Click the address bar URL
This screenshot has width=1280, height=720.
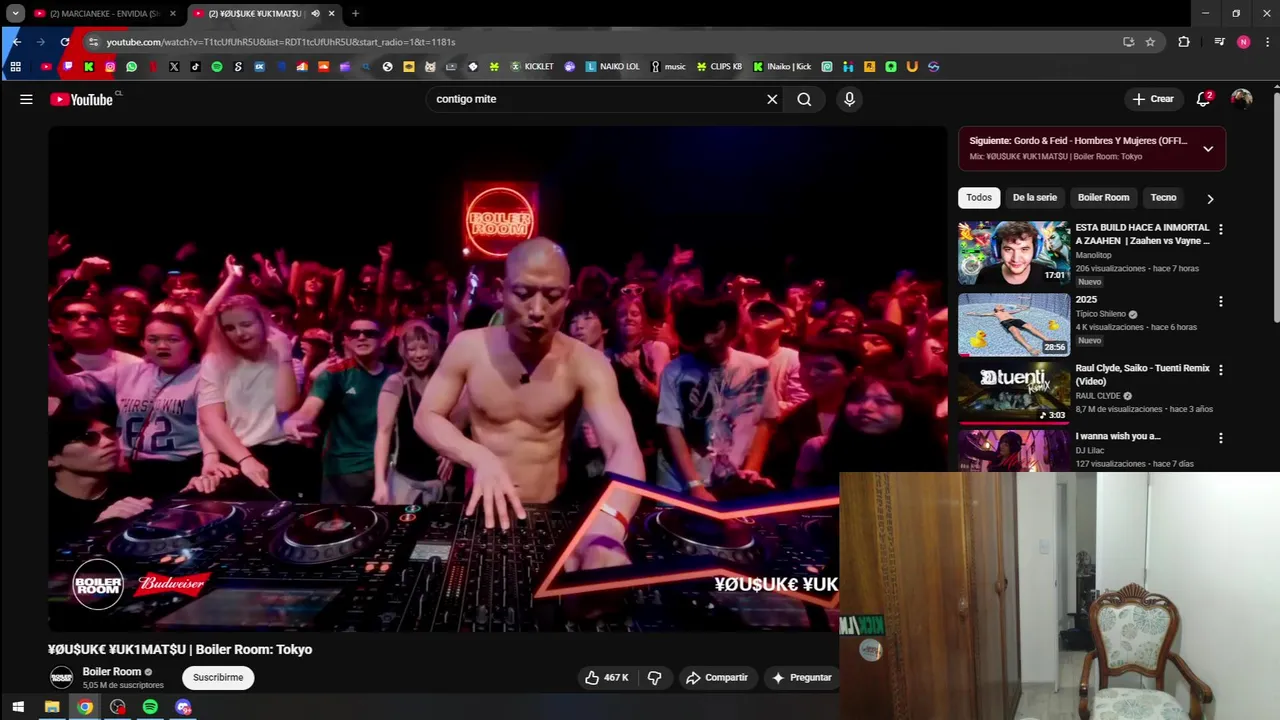point(281,42)
